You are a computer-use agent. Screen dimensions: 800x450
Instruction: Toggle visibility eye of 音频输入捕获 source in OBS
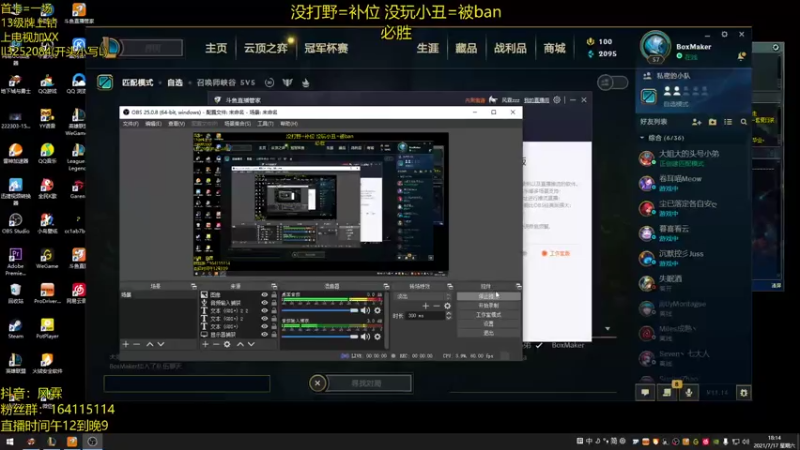point(264,303)
